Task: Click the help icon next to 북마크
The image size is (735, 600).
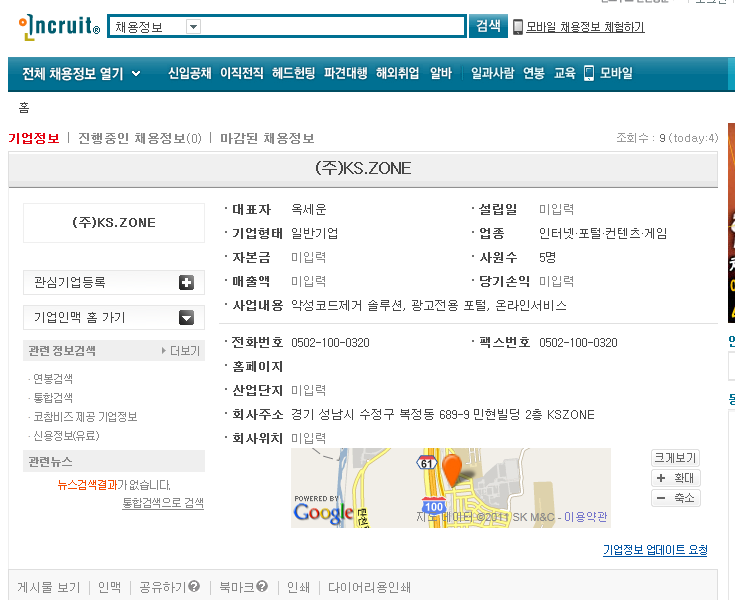Action: (x=265, y=587)
